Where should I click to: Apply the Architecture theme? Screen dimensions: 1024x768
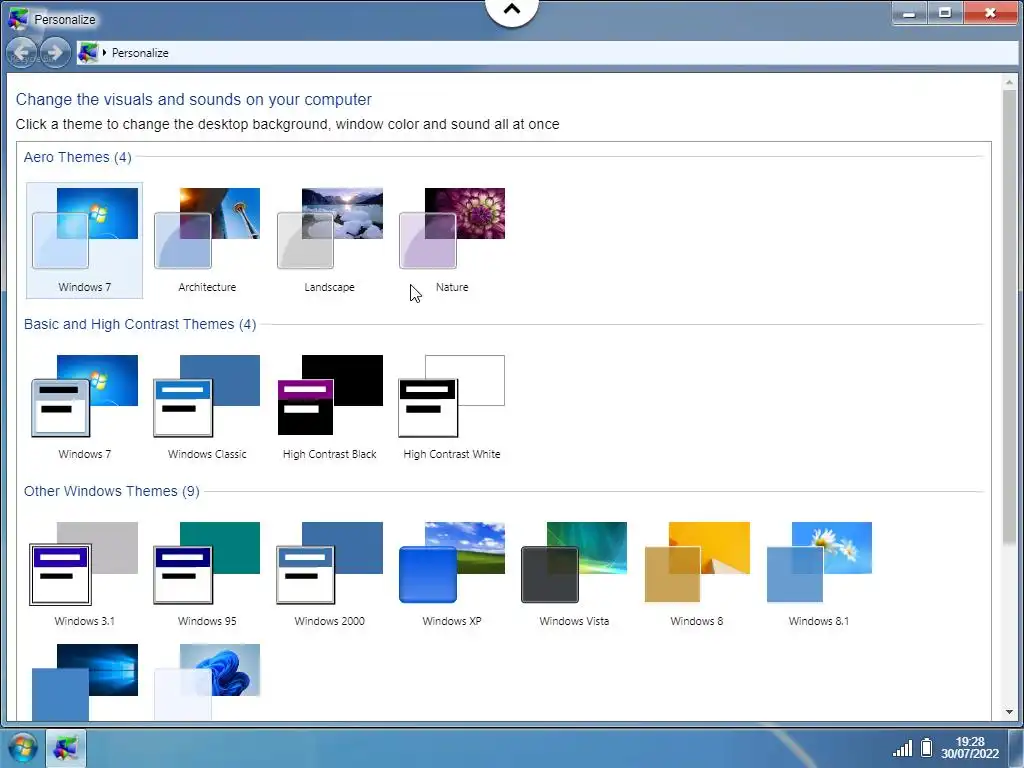207,240
